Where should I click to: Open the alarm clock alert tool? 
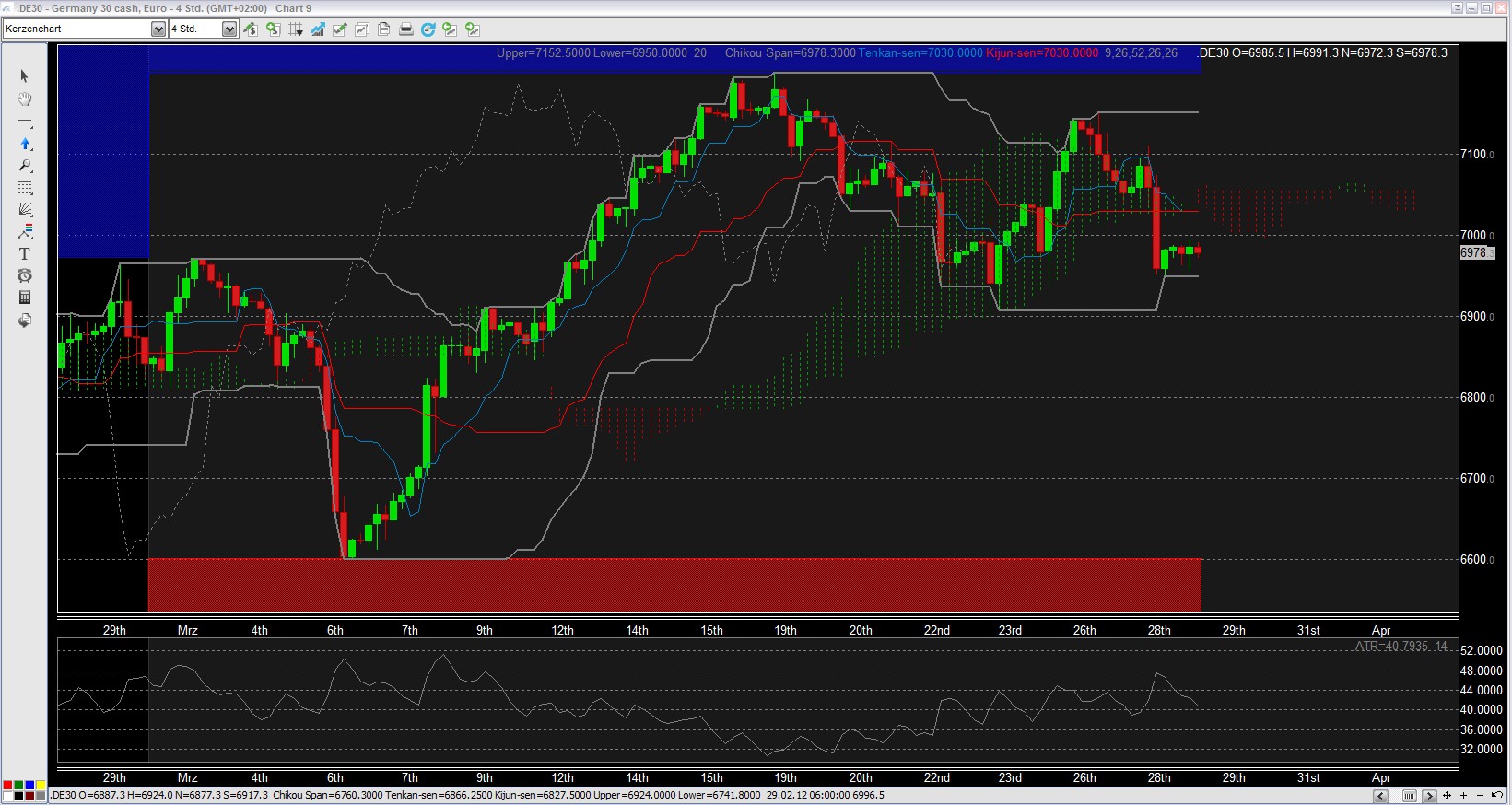point(25,275)
